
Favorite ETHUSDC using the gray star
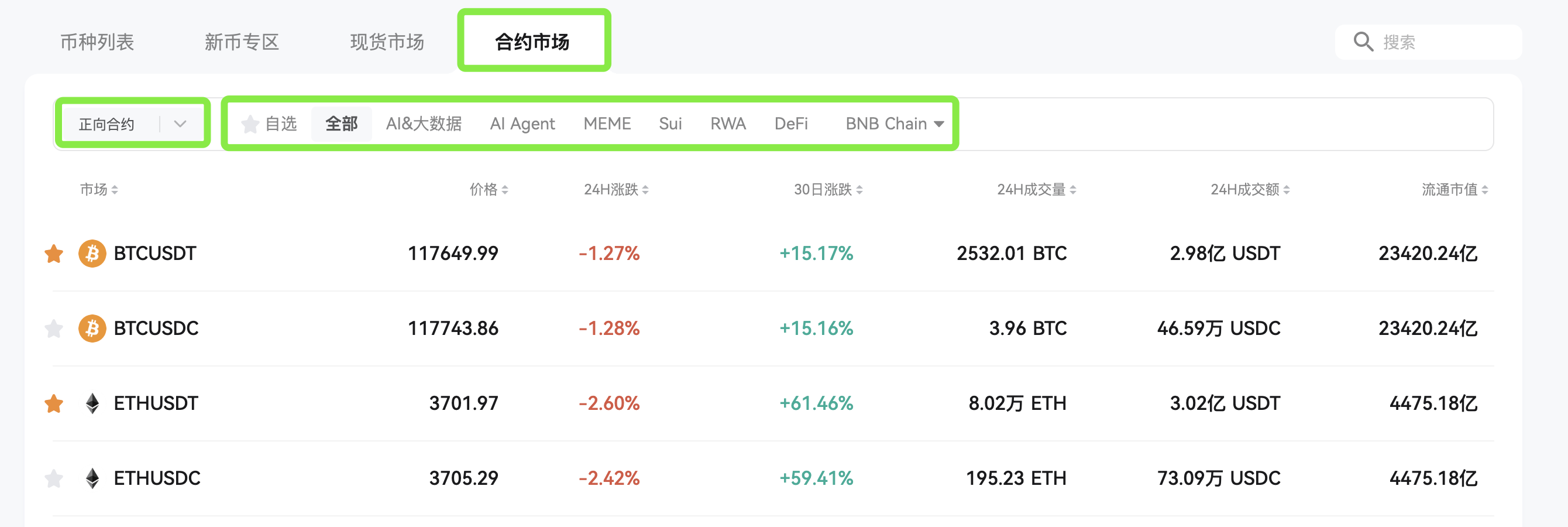[54, 478]
